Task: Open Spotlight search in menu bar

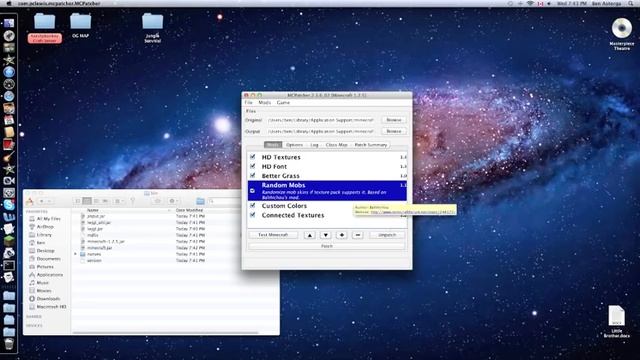Action: click(631, 3)
